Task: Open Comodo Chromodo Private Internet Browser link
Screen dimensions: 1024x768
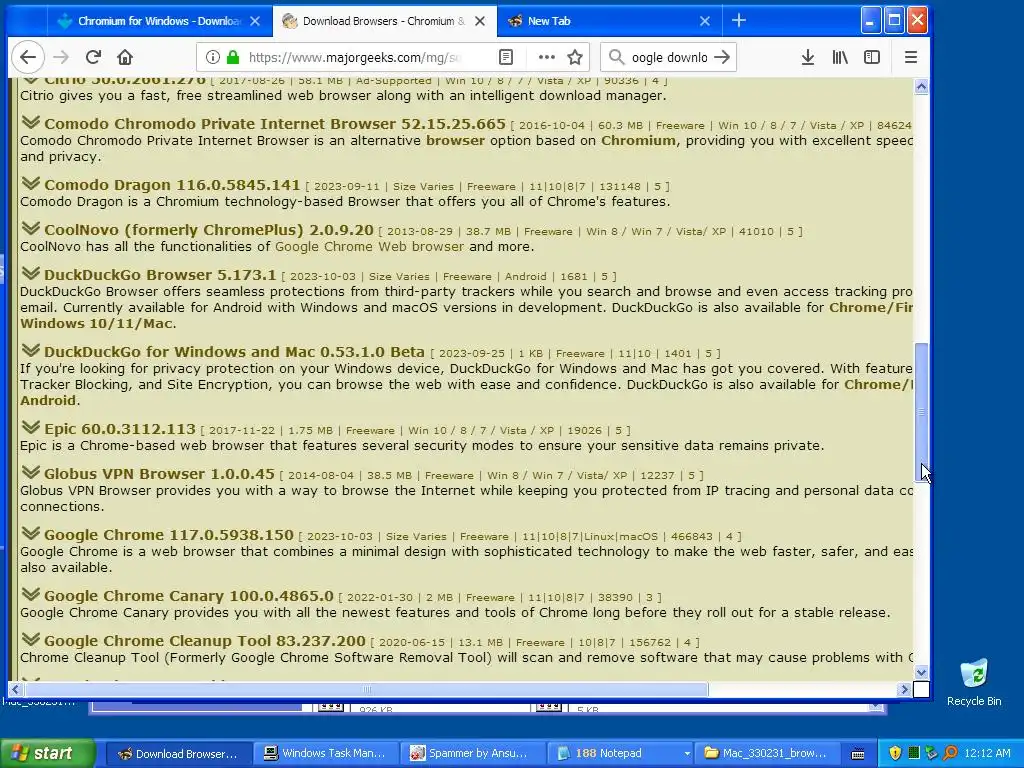Action: pyautogui.click(x=275, y=124)
